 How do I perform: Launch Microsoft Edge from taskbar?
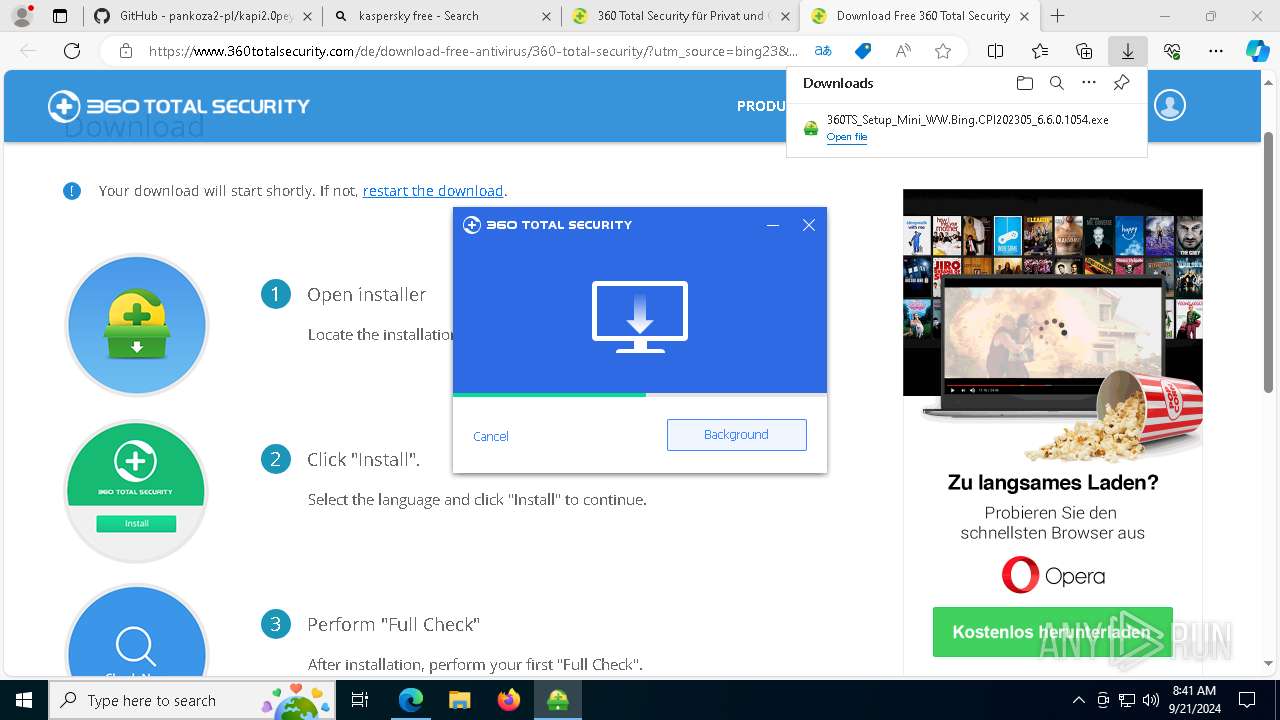pyautogui.click(x=411, y=700)
